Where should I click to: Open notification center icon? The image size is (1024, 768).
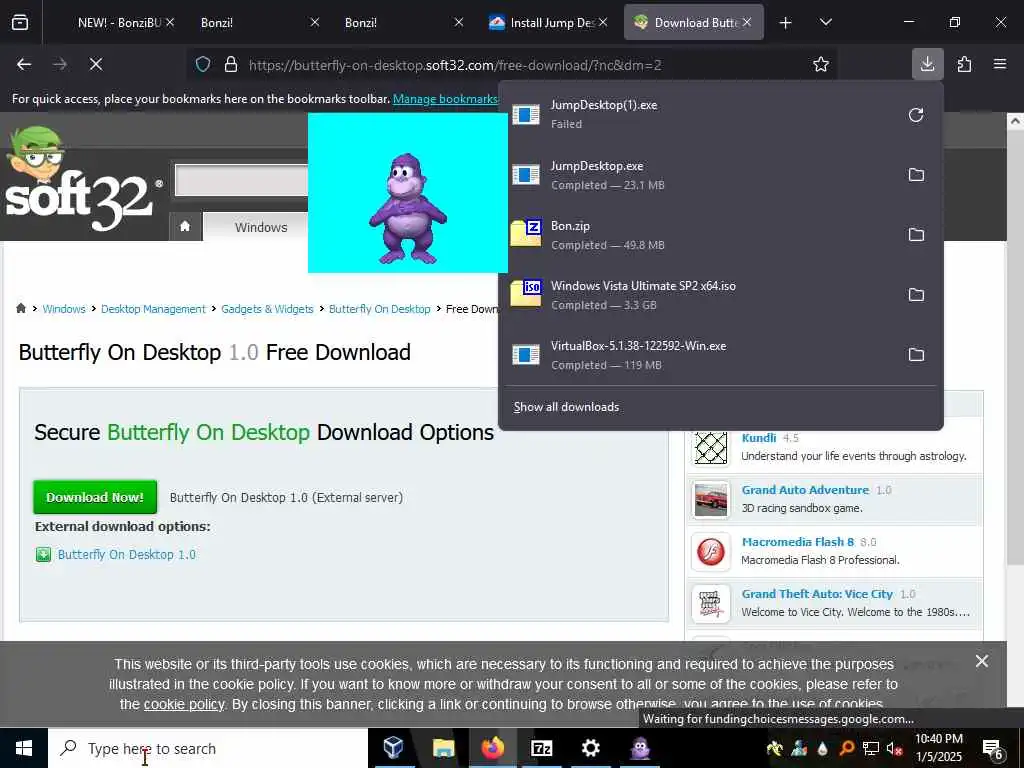tap(993, 749)
